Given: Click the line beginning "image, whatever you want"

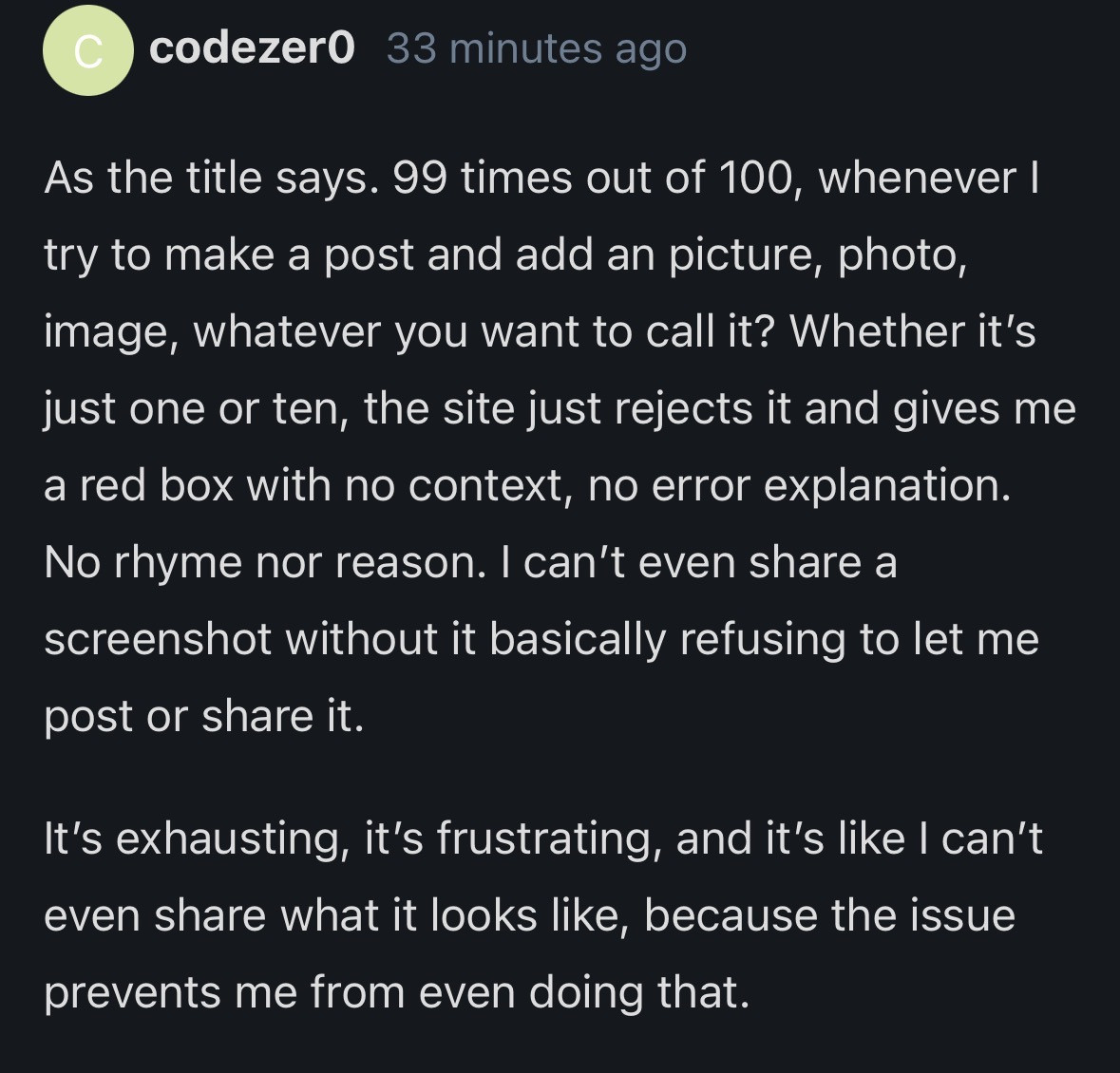Looking at the screenshot, I should [x=540, y=331].
